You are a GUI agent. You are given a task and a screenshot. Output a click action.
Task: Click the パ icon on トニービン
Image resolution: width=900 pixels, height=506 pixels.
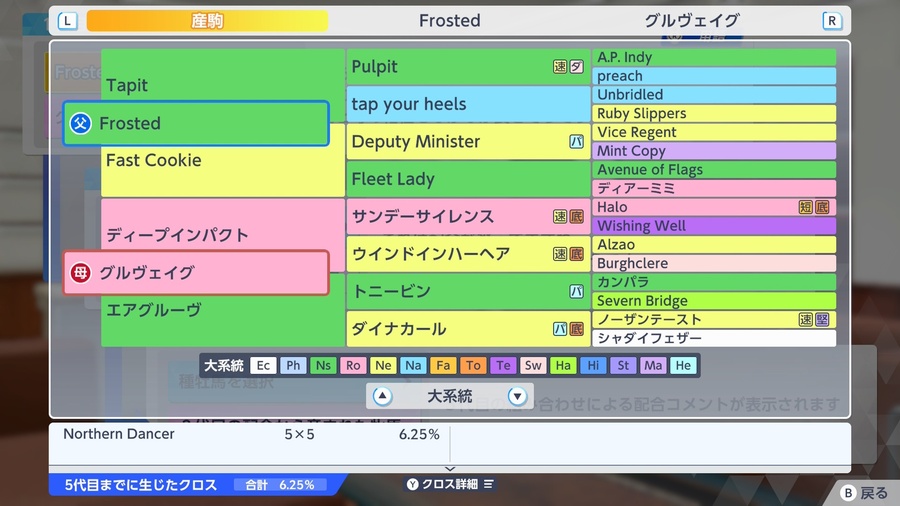click(x=576, y=291)
